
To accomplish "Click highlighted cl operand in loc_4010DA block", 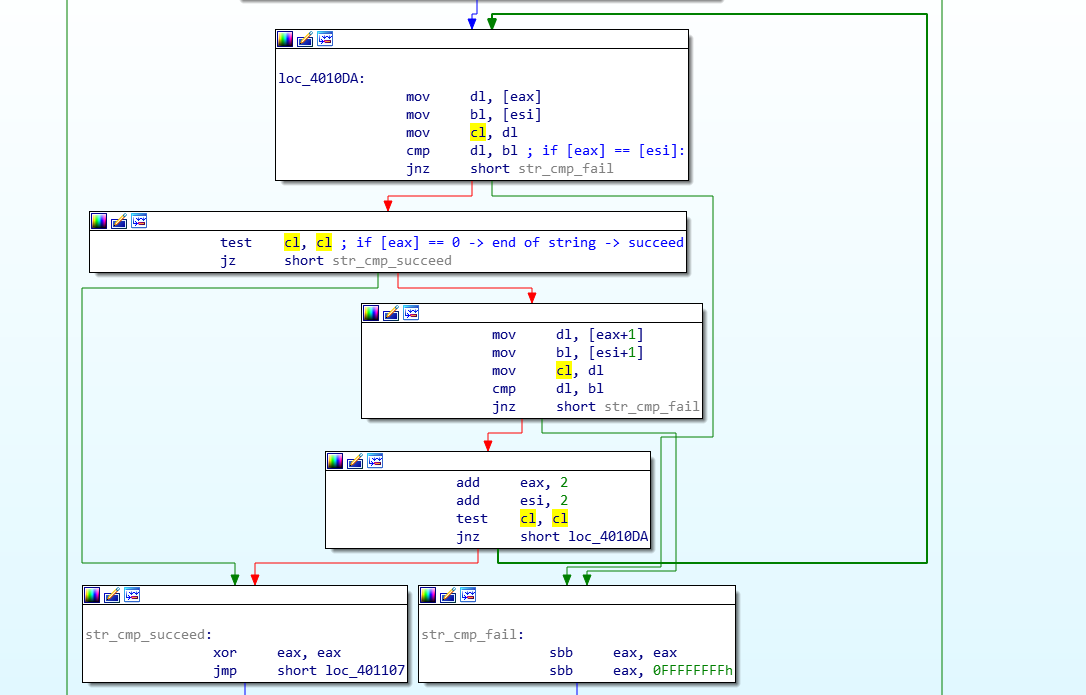I will click(478, 132).
